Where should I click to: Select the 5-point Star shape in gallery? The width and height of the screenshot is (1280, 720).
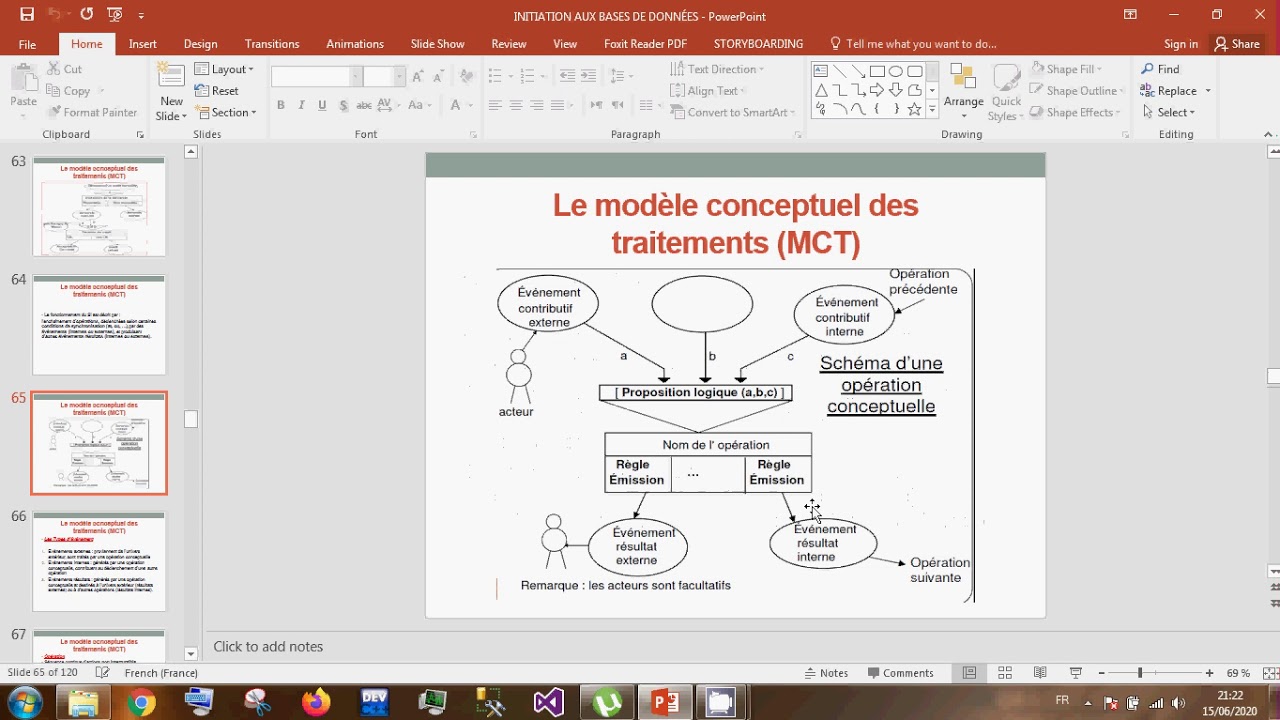point(914,109)
